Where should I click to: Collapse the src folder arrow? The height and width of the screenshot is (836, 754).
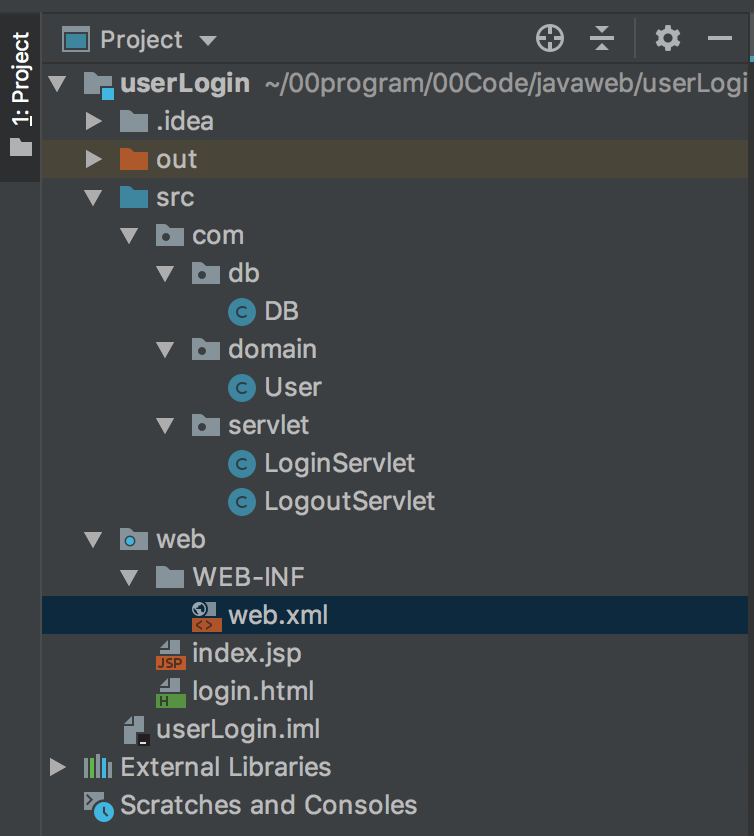pos(93,198)
